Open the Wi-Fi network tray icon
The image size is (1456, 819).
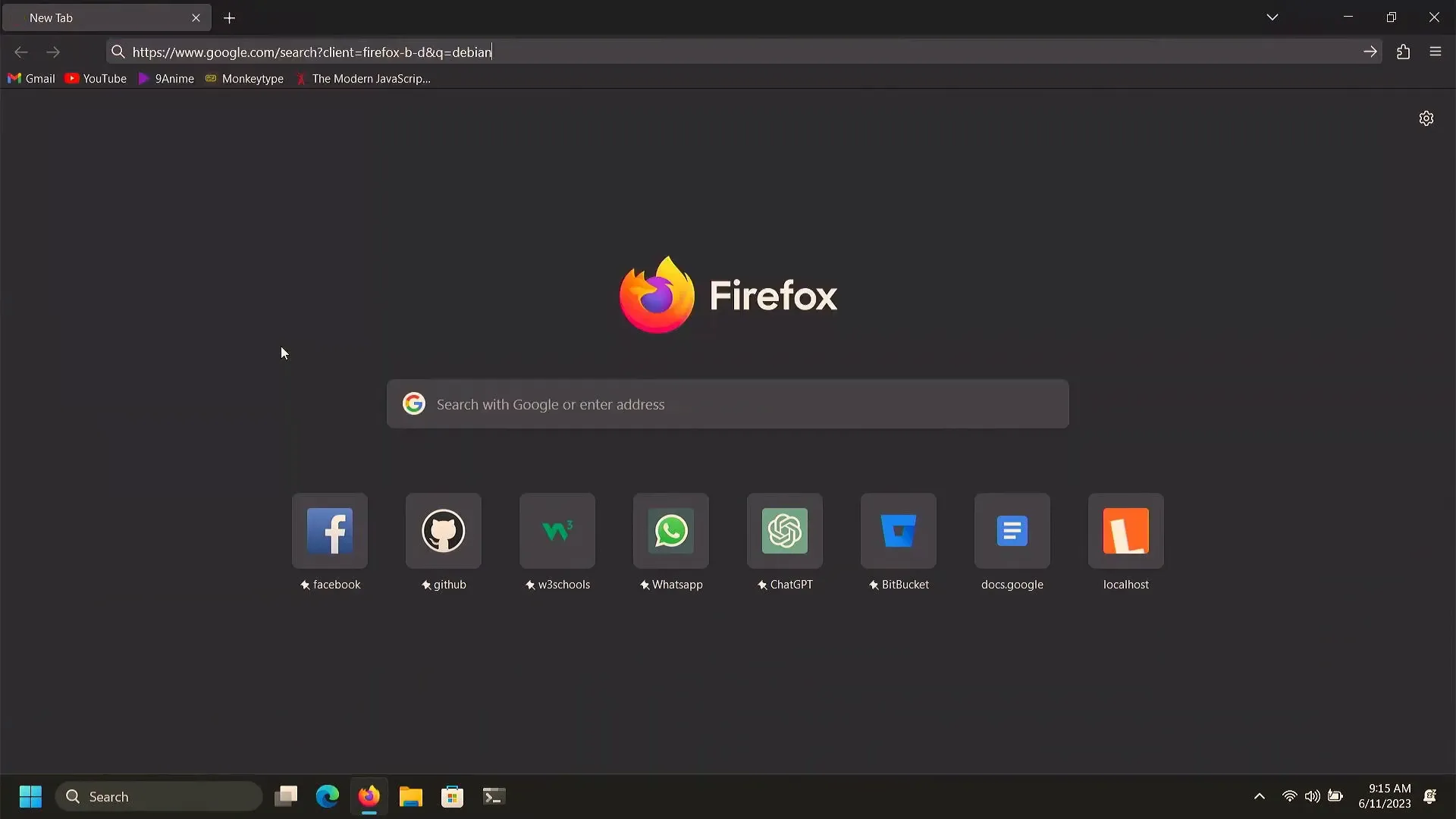pyautogui.click(x=1289, y=796)
